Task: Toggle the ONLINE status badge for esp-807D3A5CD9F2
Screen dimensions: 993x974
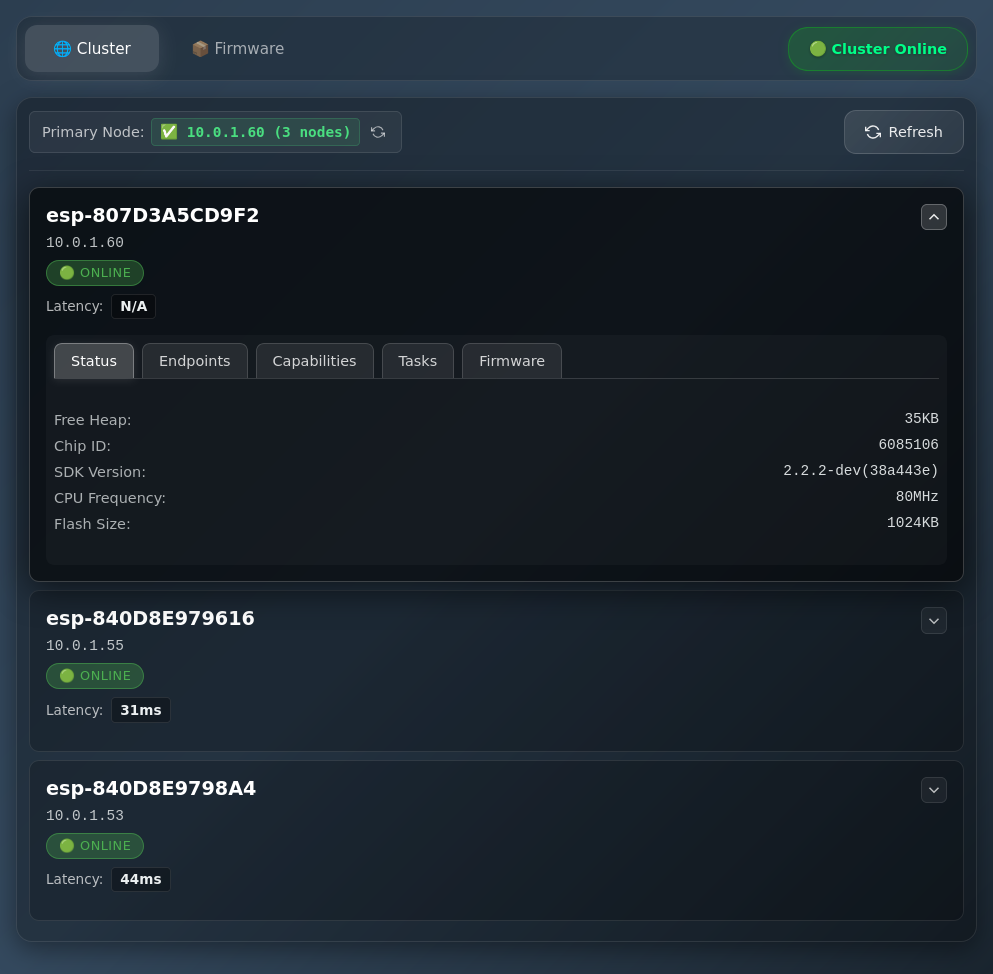Action: click(x=95, y=272)
